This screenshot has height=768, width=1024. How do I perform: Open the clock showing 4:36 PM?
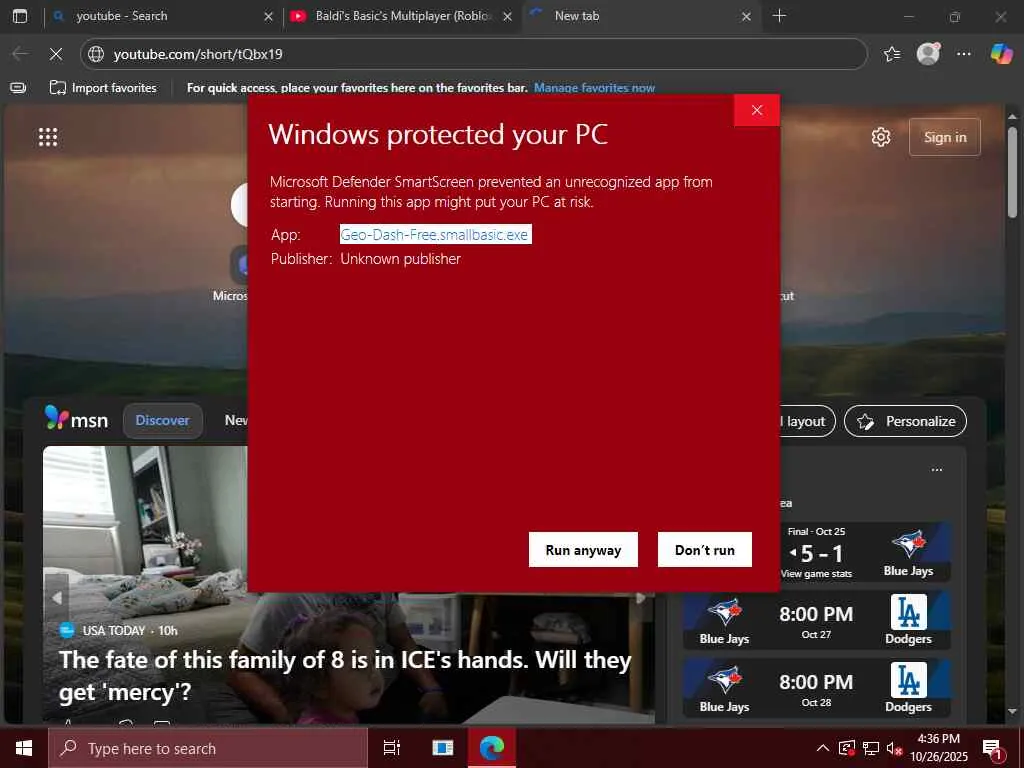pos(939,748)
